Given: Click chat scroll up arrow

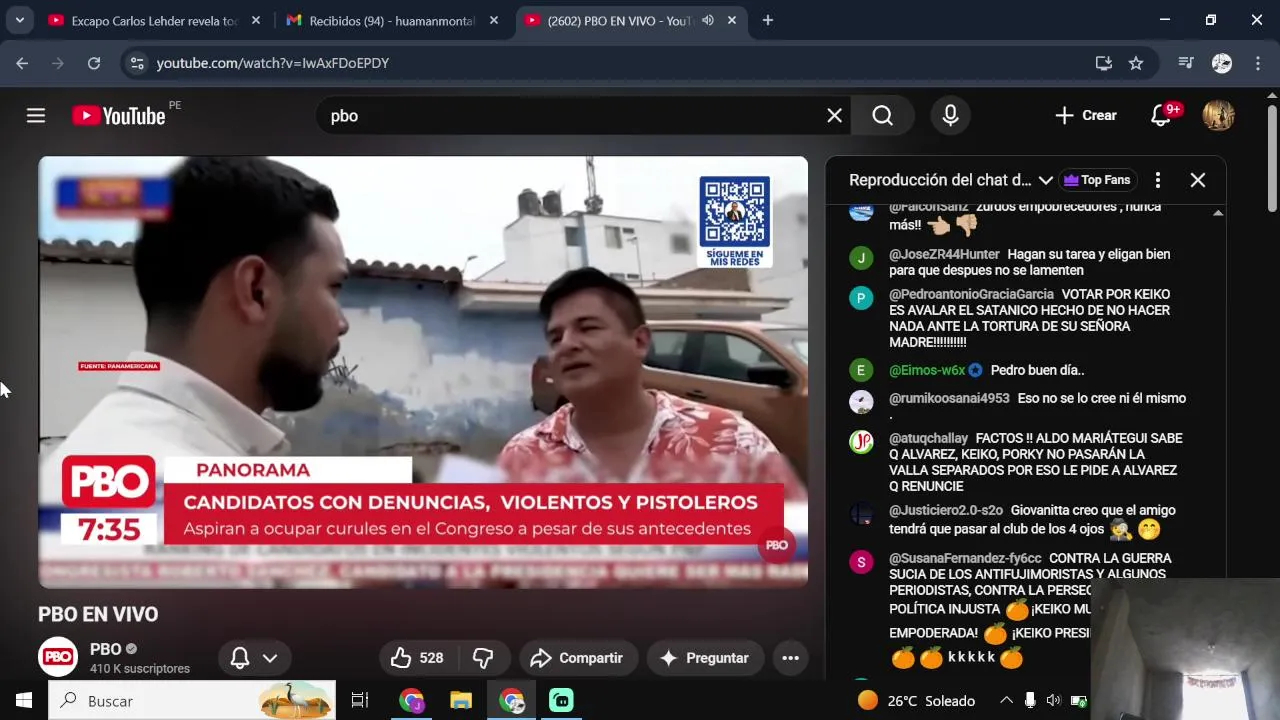Looking at the screenshot, I should (1218, 213).
